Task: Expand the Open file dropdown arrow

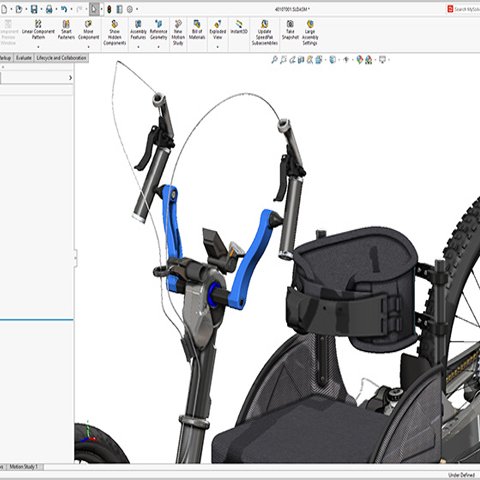Action: pyautogui.click(x=26, y=10)
